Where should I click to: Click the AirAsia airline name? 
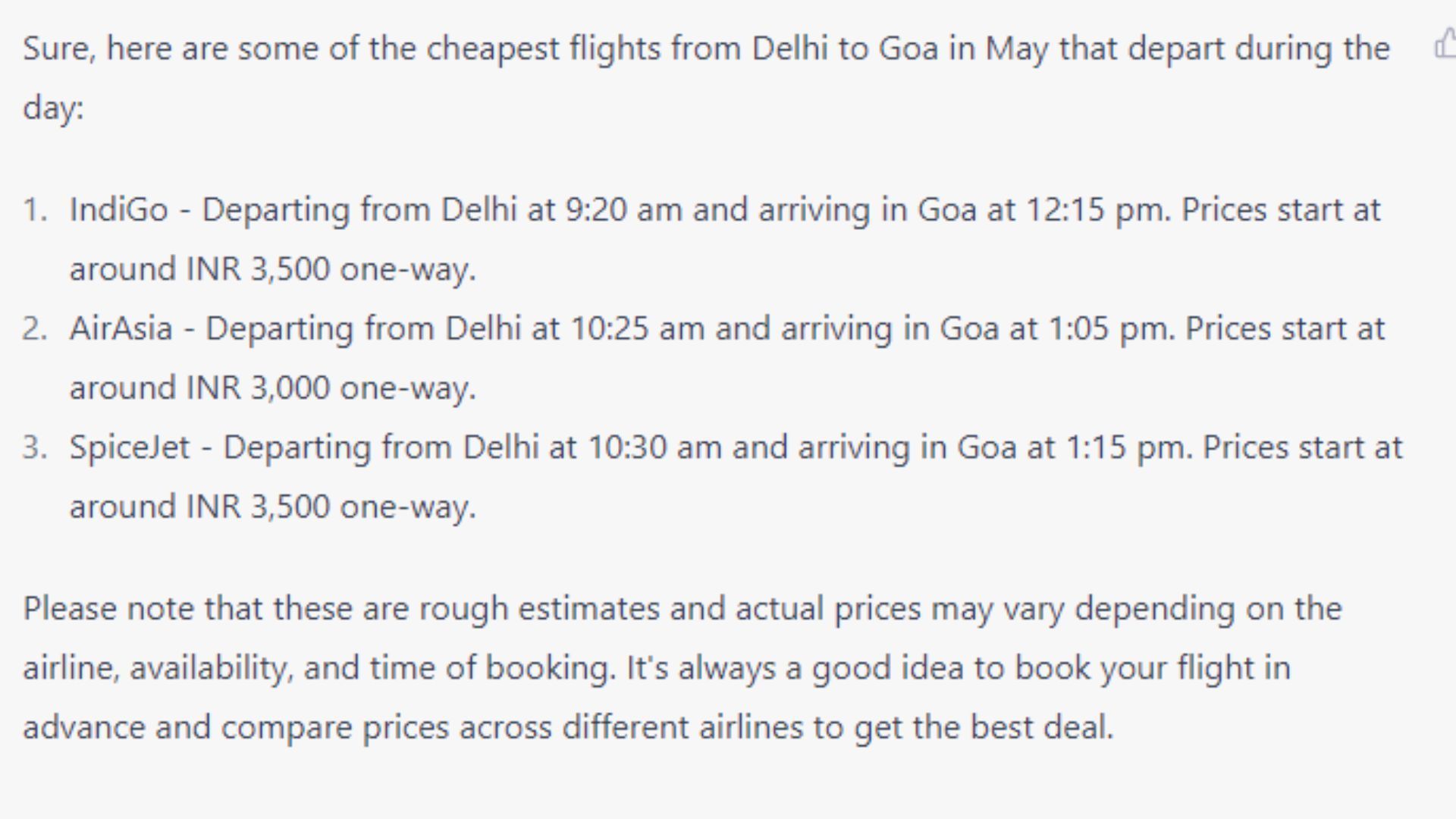pos(121,329)
